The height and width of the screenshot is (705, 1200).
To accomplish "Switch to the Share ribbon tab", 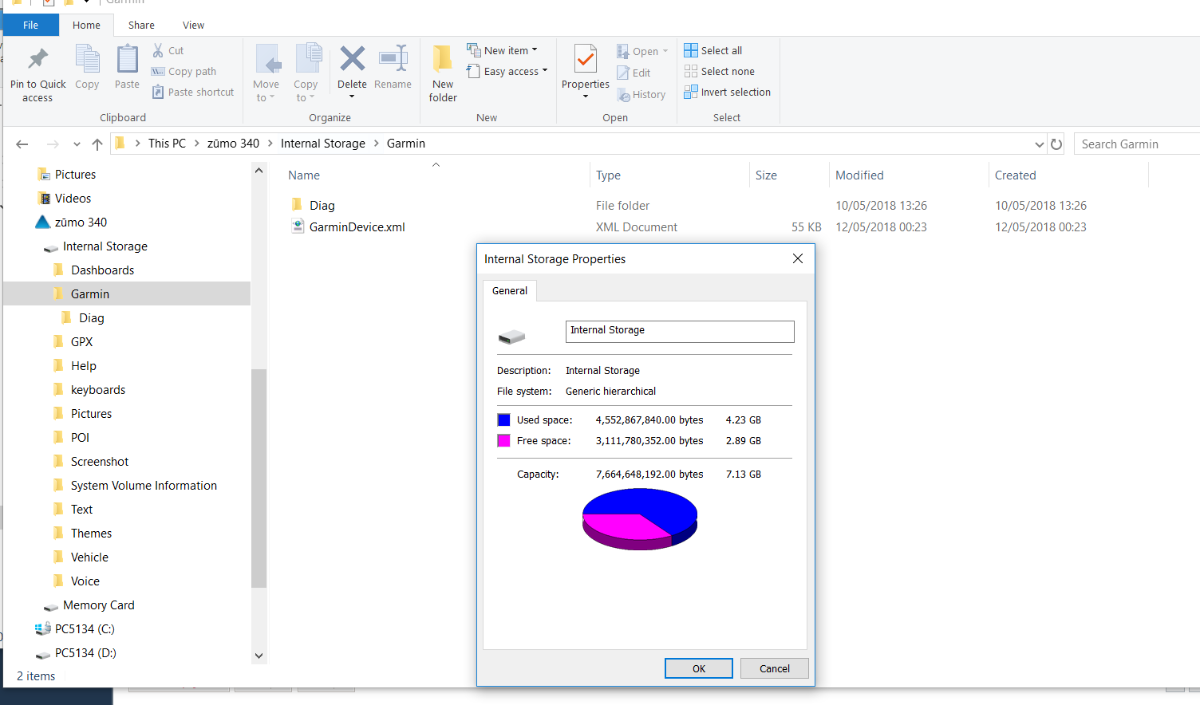I will pos(141,25).
